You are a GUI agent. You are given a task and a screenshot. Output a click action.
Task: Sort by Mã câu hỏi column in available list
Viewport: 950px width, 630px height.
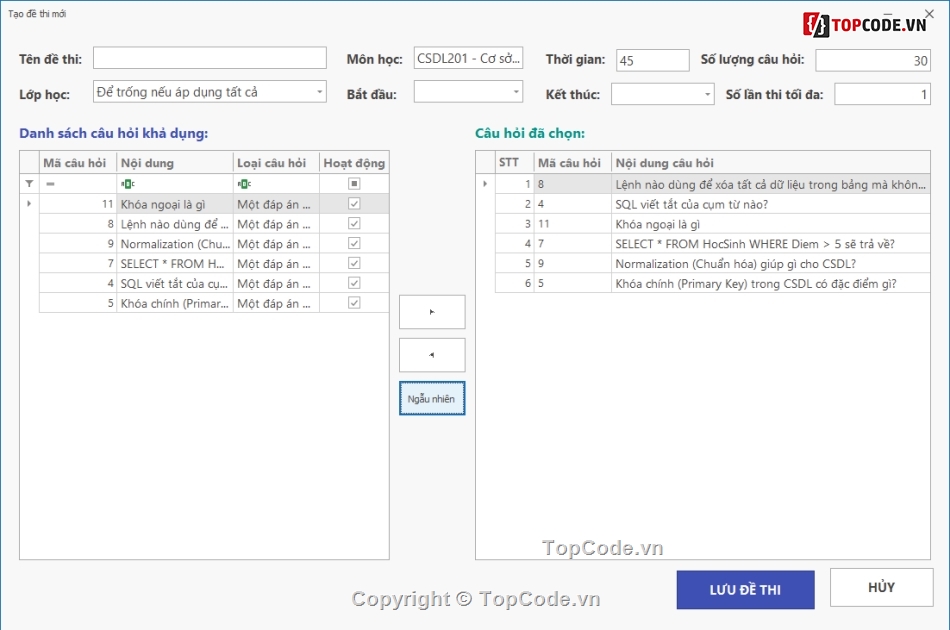[x=78, y=163]
